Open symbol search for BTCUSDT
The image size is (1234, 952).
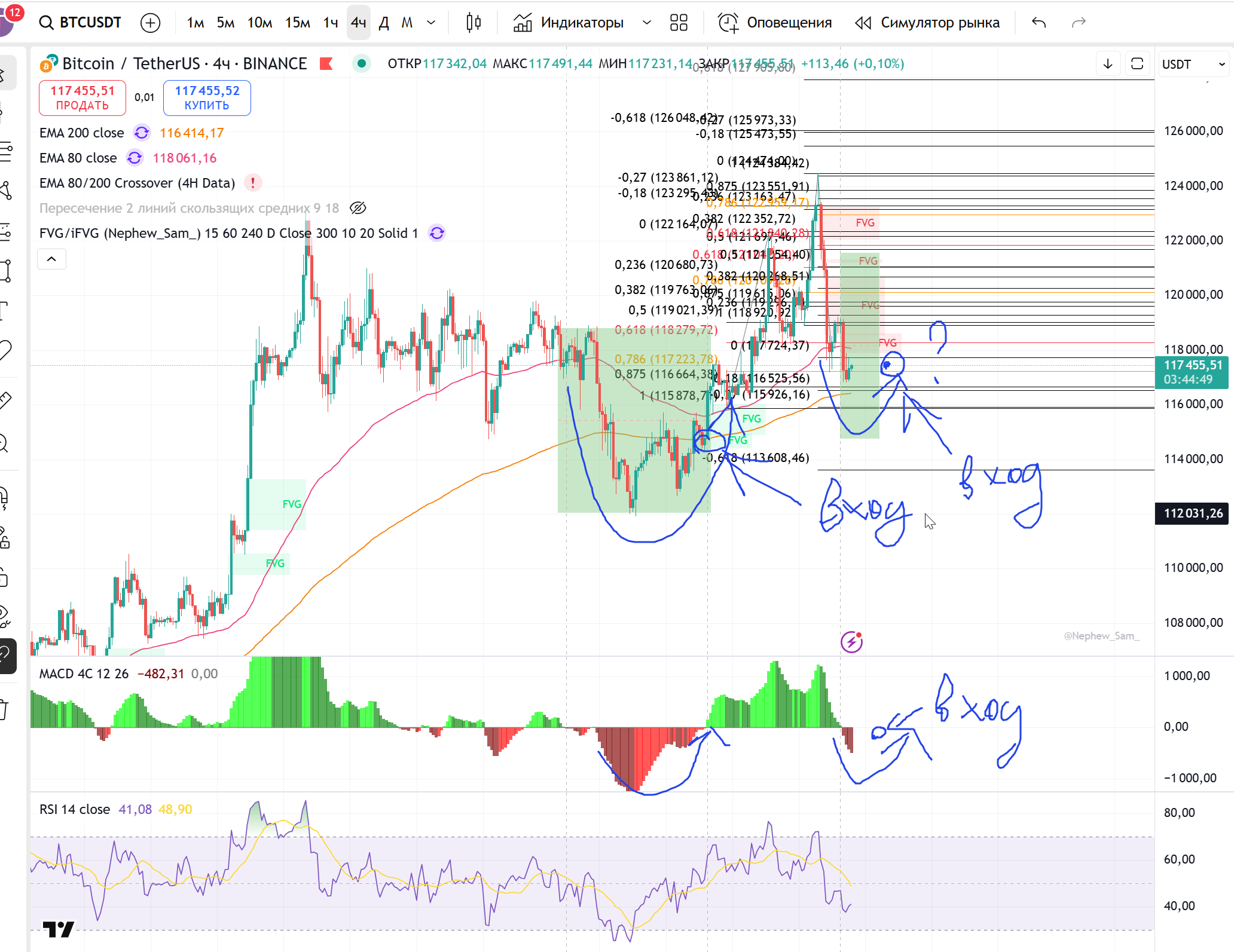[81, 23]
